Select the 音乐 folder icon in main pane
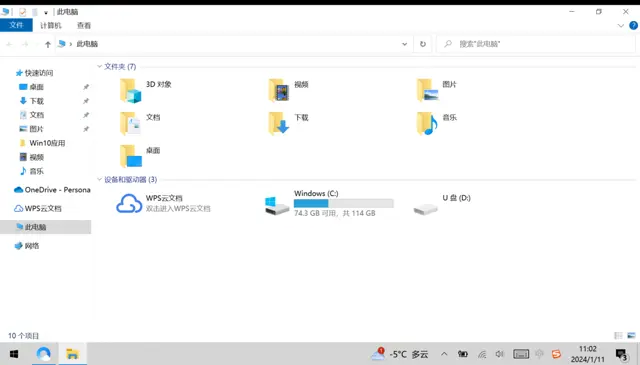The image size is (640, 365). [427, 124]
